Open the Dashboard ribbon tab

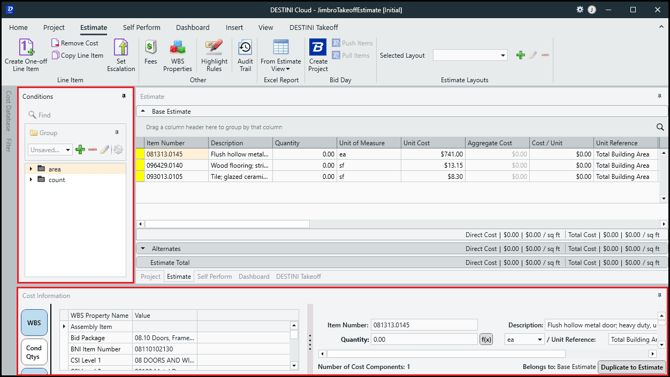point(193,27)
